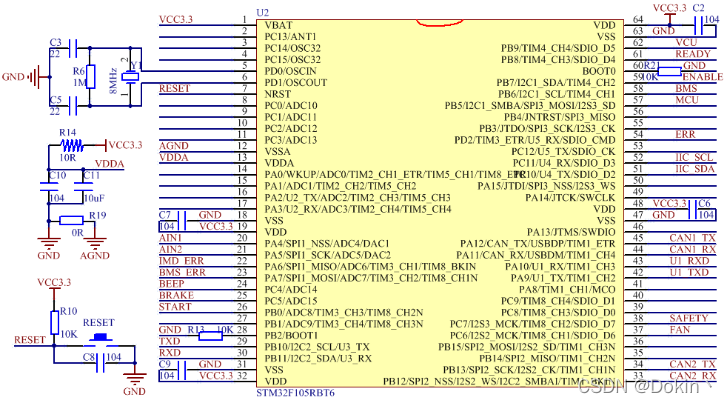This screenshot has height=403, width=727.
Task: Select the CAN1_RX net label
Action: tap(693, 249)
